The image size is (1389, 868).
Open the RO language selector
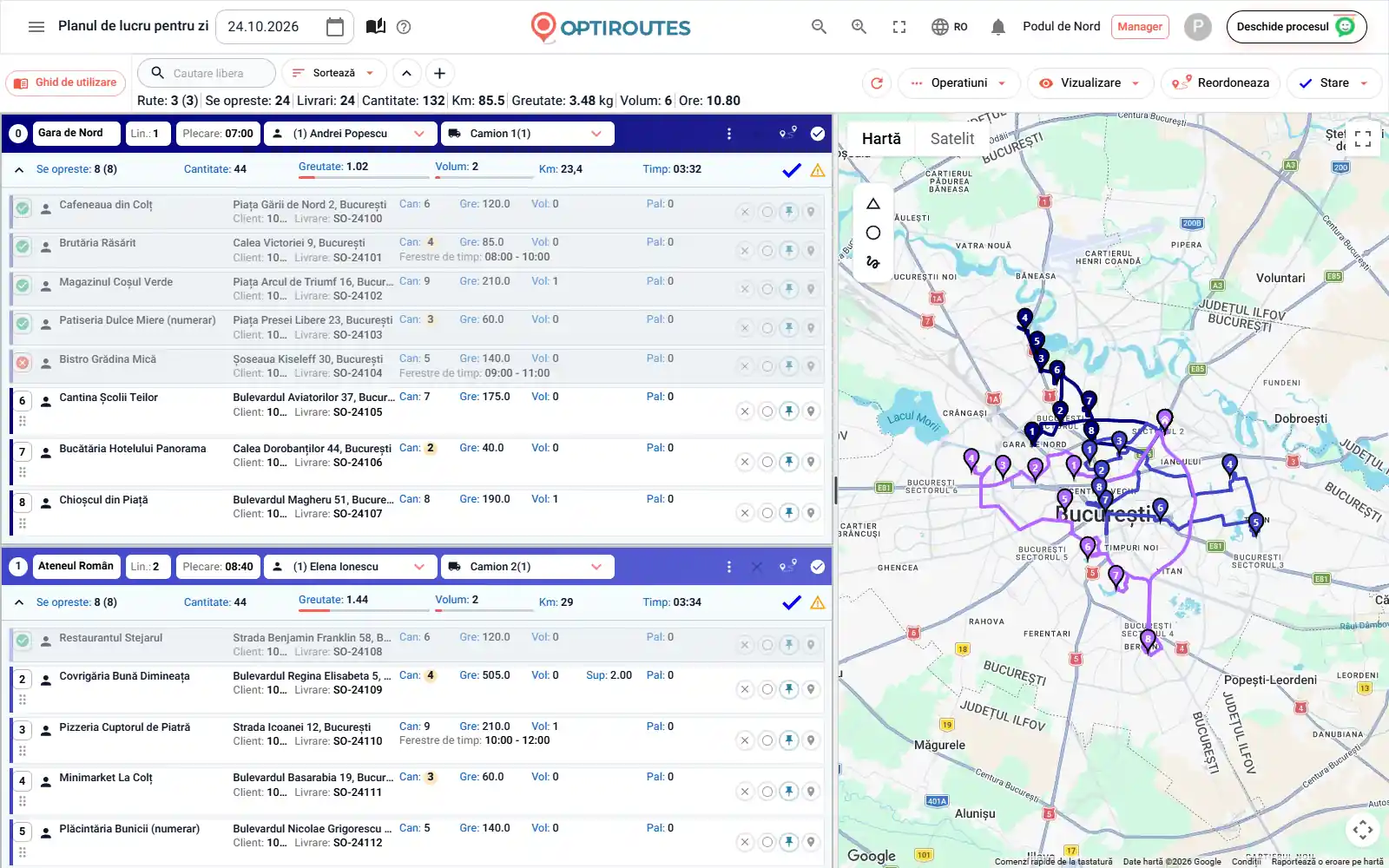point(950,27)
